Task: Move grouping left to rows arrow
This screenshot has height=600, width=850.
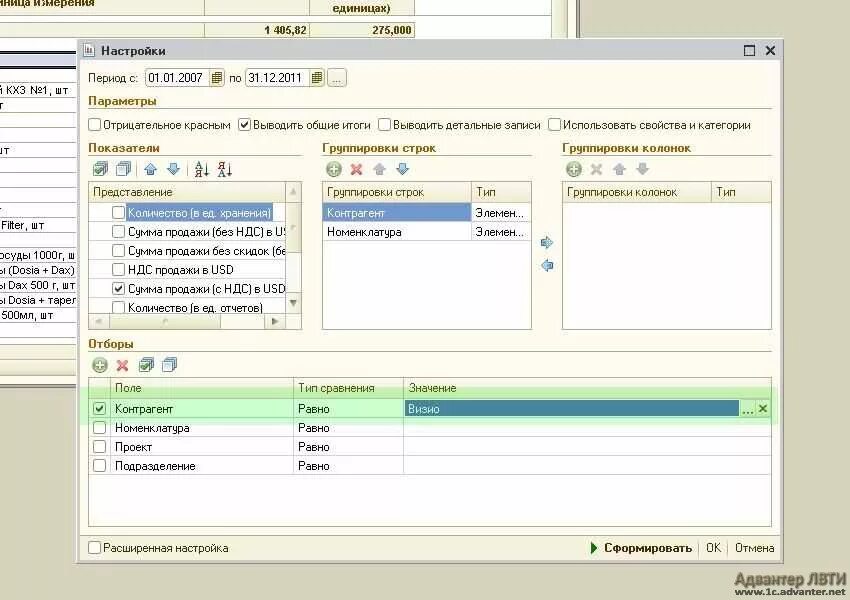Action: tap(547, 265)
